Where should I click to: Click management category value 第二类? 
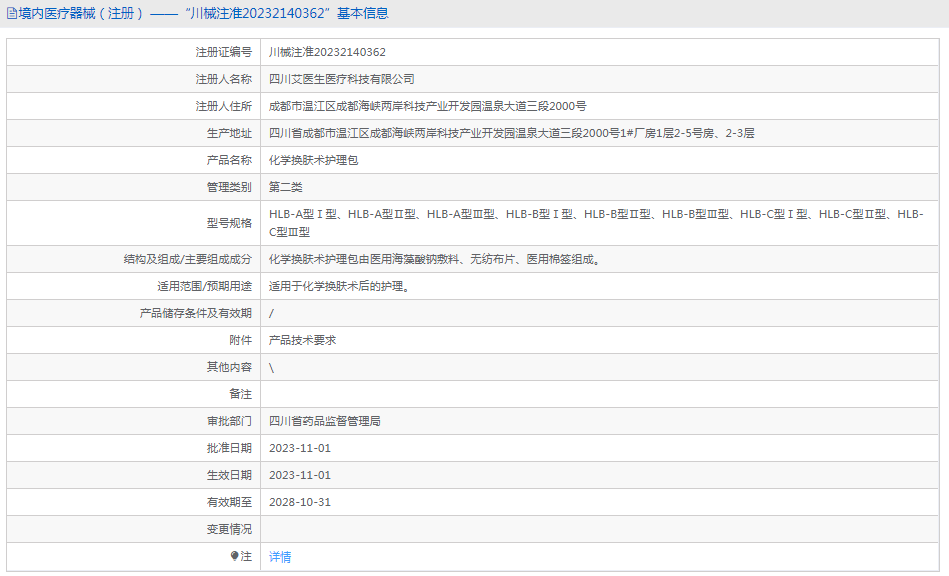click(x=286, y=188)
